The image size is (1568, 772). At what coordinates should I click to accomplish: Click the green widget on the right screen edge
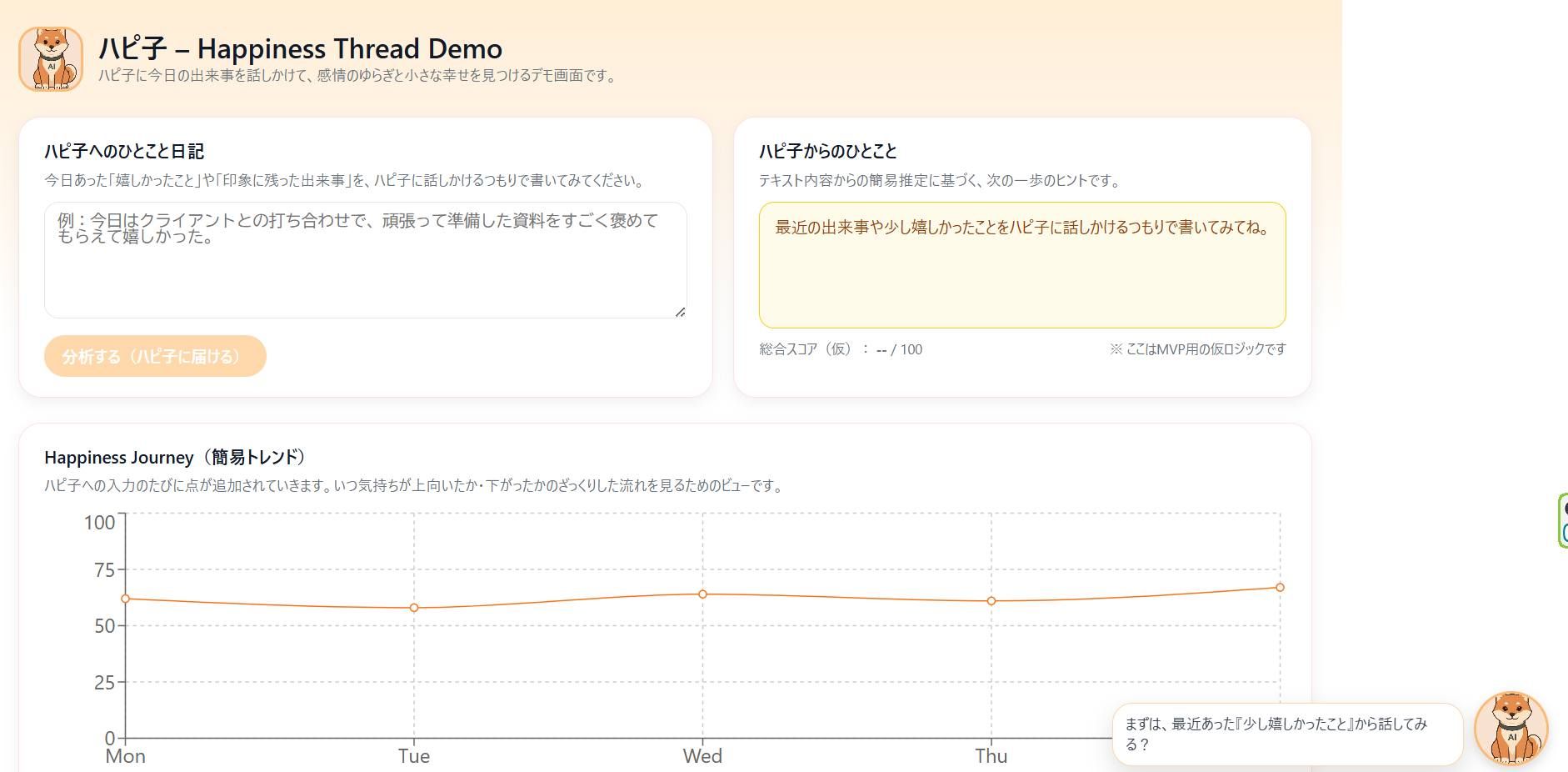pos(1563,520)
